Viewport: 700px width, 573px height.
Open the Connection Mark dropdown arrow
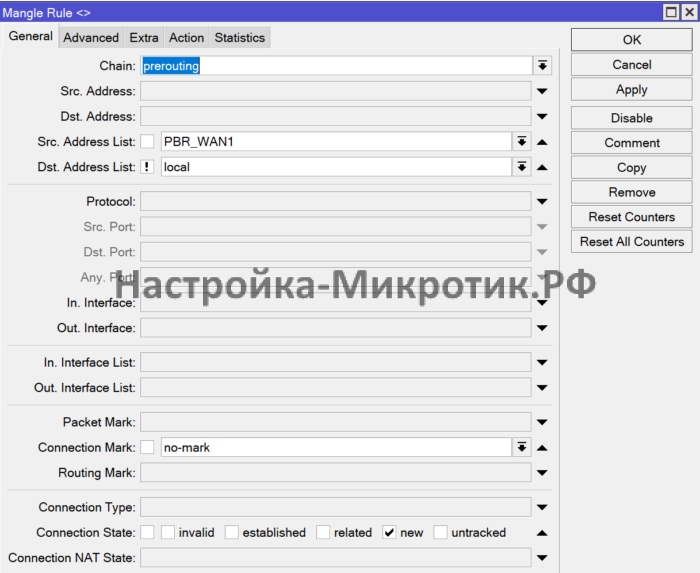(521, 448)
